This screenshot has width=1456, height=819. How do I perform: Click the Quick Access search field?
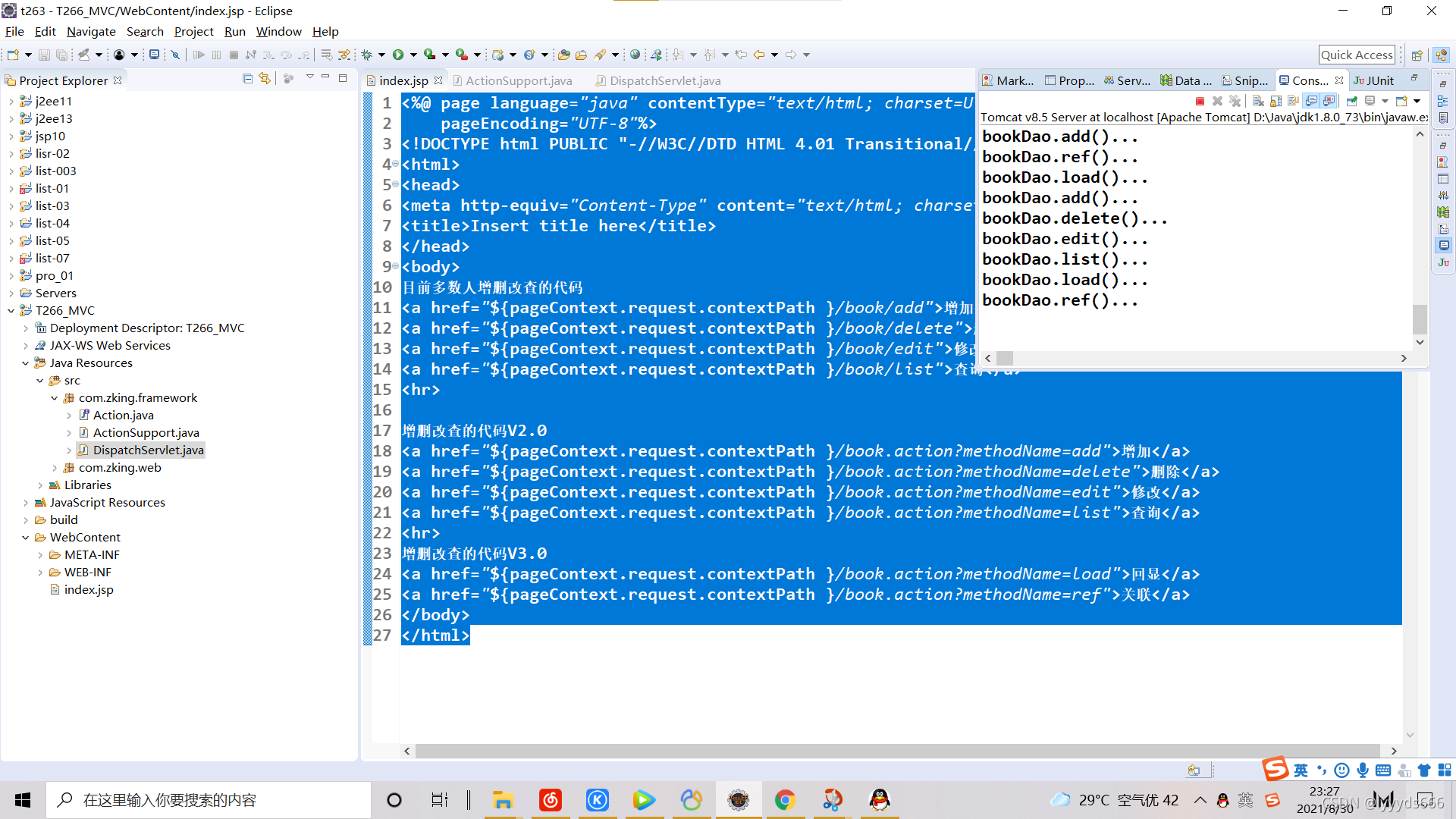[1357, 55]
